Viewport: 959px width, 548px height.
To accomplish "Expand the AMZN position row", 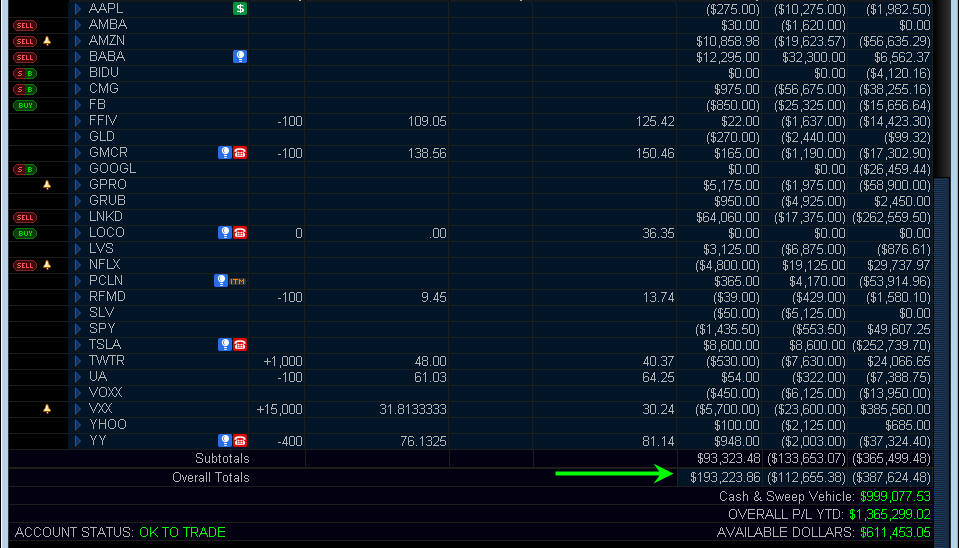I will click(x=78, y=41).
